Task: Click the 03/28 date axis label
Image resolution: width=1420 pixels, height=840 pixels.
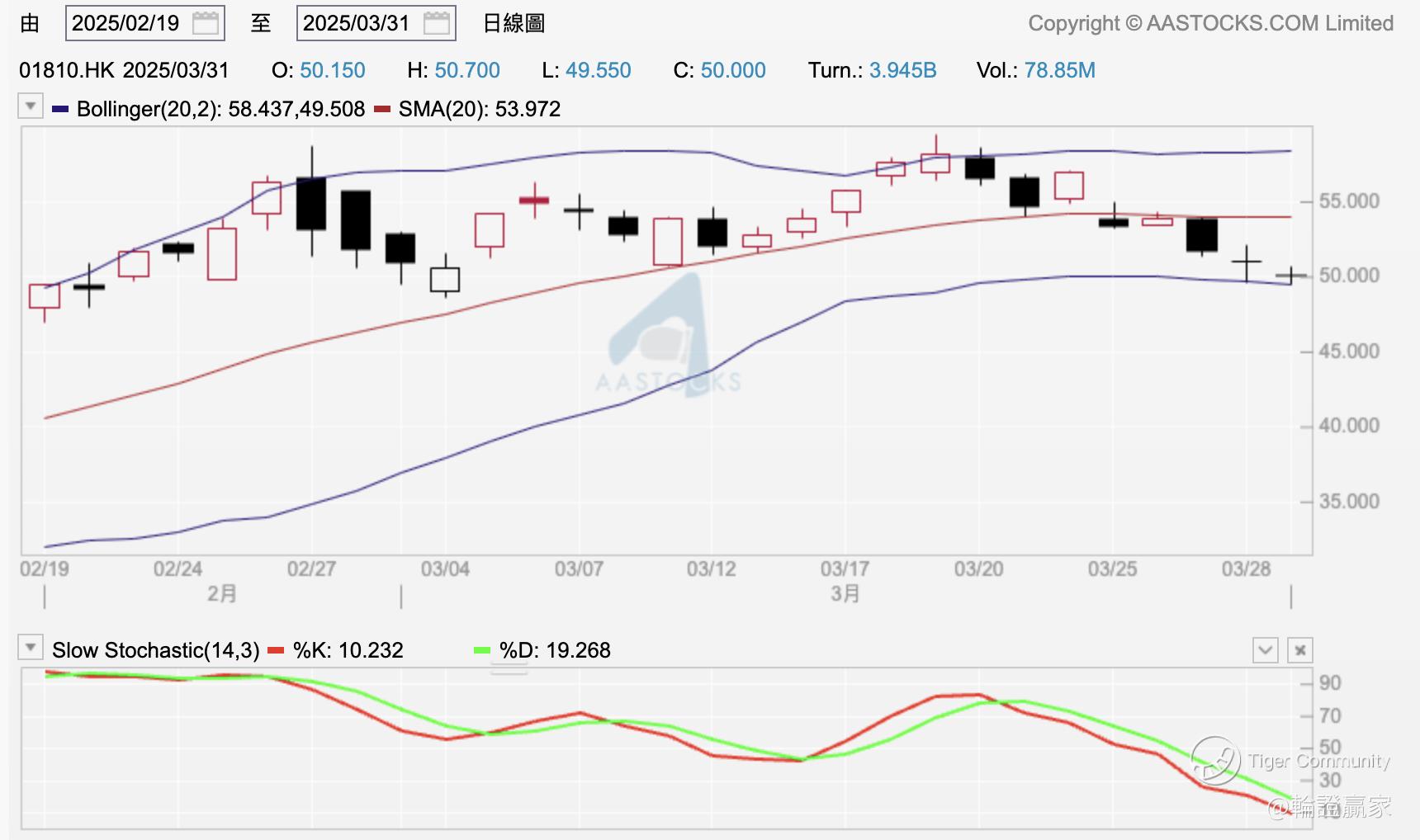Action: [1246, 569]
